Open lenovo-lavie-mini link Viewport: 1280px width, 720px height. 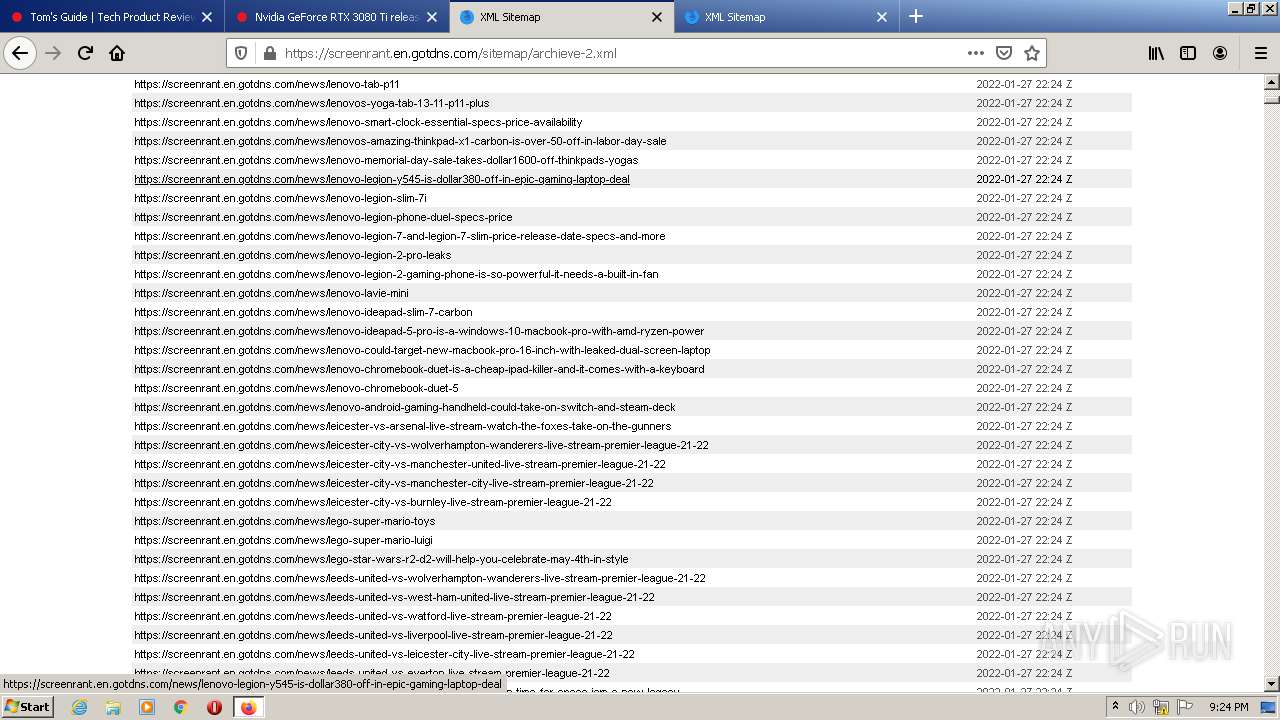coord(271,293)
